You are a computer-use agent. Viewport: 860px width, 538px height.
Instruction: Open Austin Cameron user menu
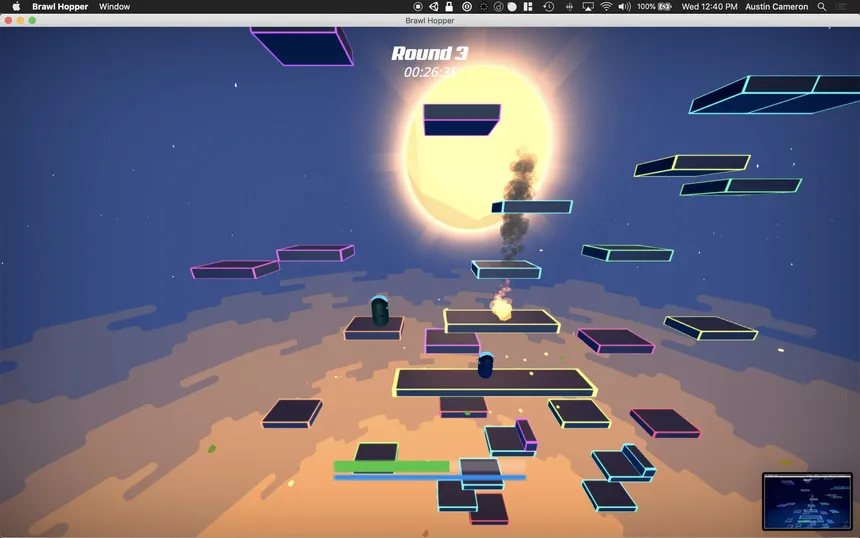coord(776,7)
